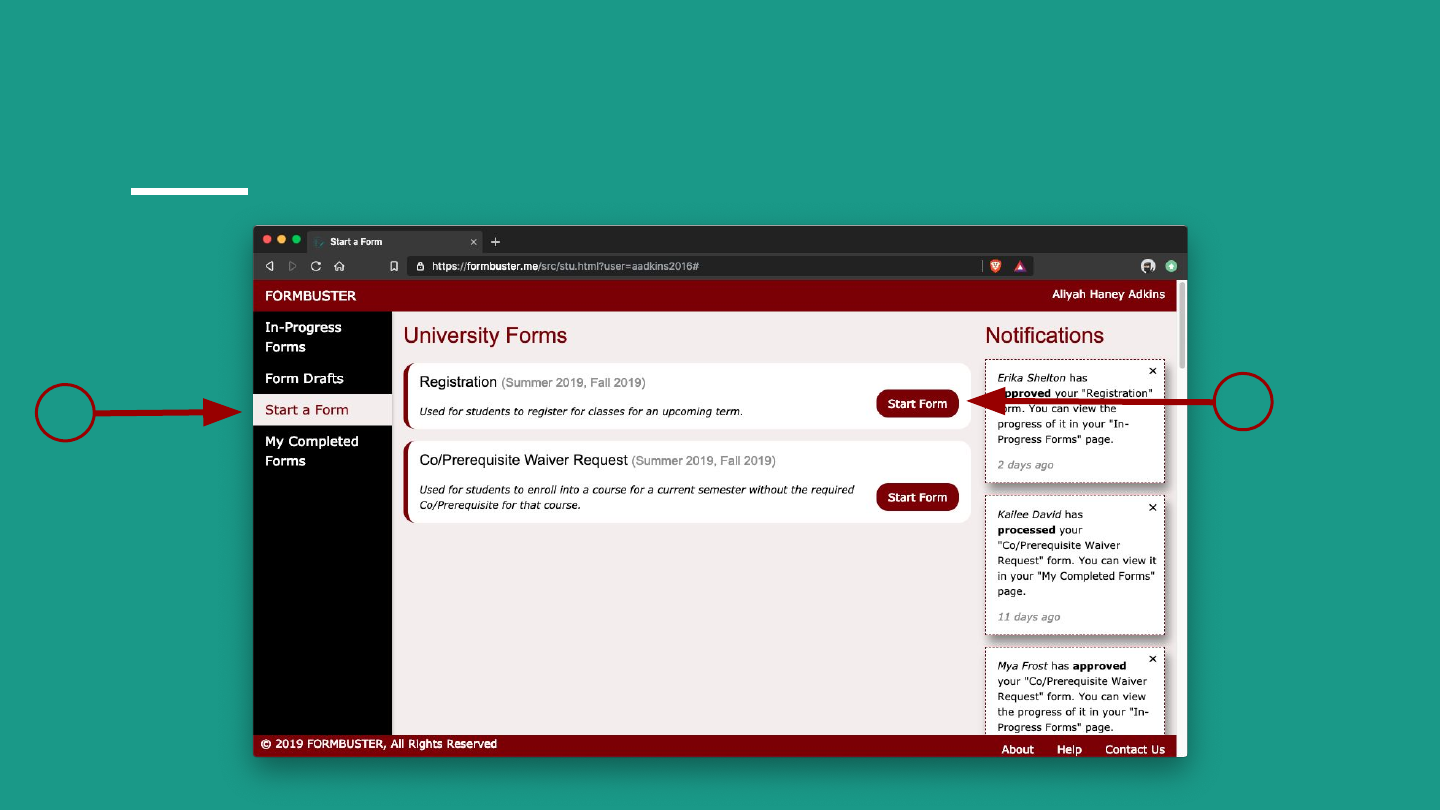Click the Registration form title
Image resolution: width=1440 pixels, height=810 pixels.
click(x=458, y=382)
